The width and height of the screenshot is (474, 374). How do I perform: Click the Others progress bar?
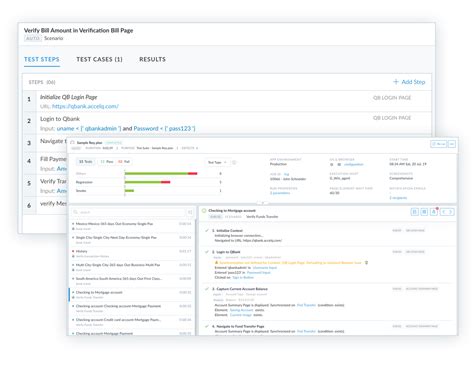click(161, 174)
